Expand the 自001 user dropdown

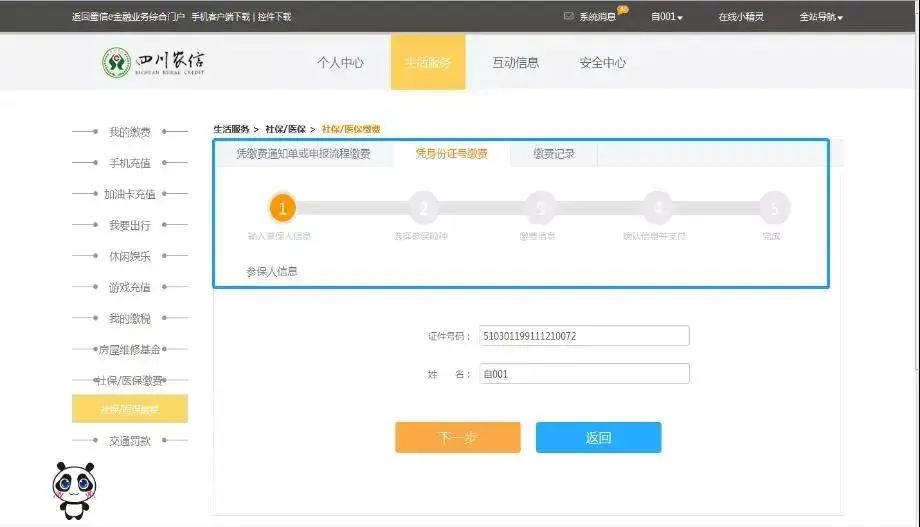pyautogui.click(x=667, y=17)
